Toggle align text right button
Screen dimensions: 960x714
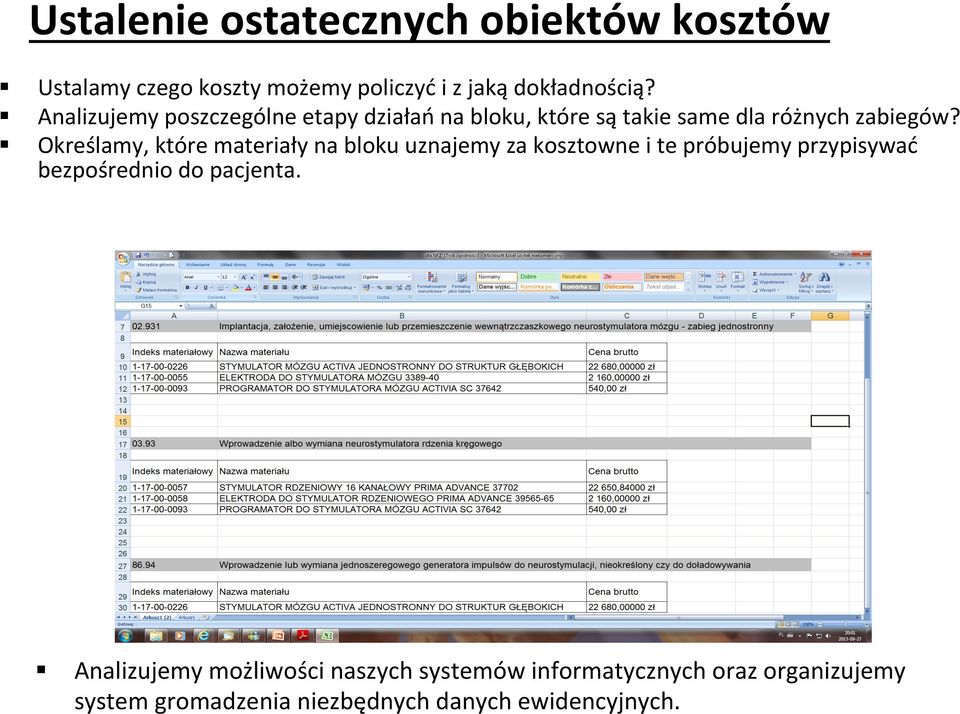pyautogui.click(x=284, y=287)
